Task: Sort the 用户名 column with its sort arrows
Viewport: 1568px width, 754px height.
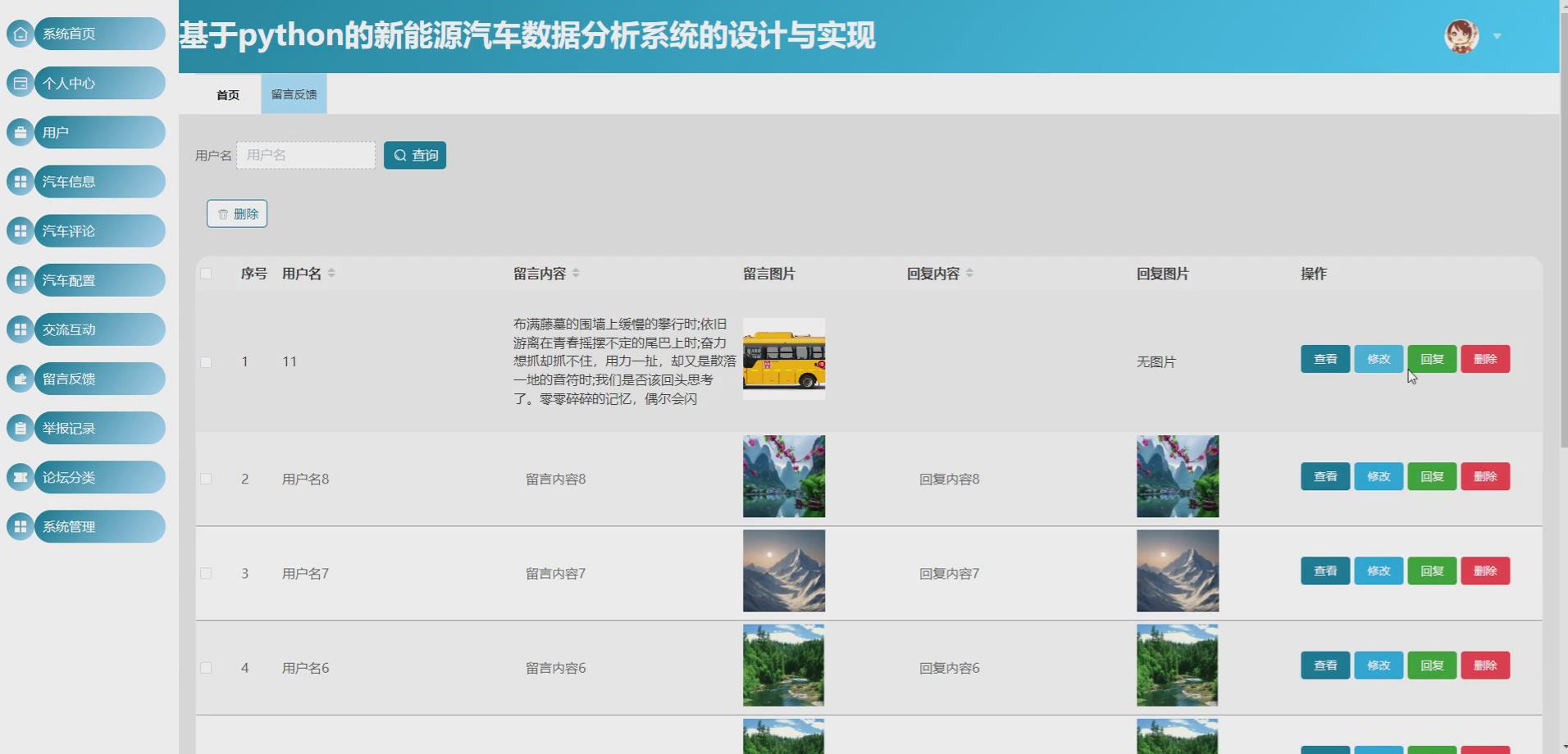Action: pos(331,273)
